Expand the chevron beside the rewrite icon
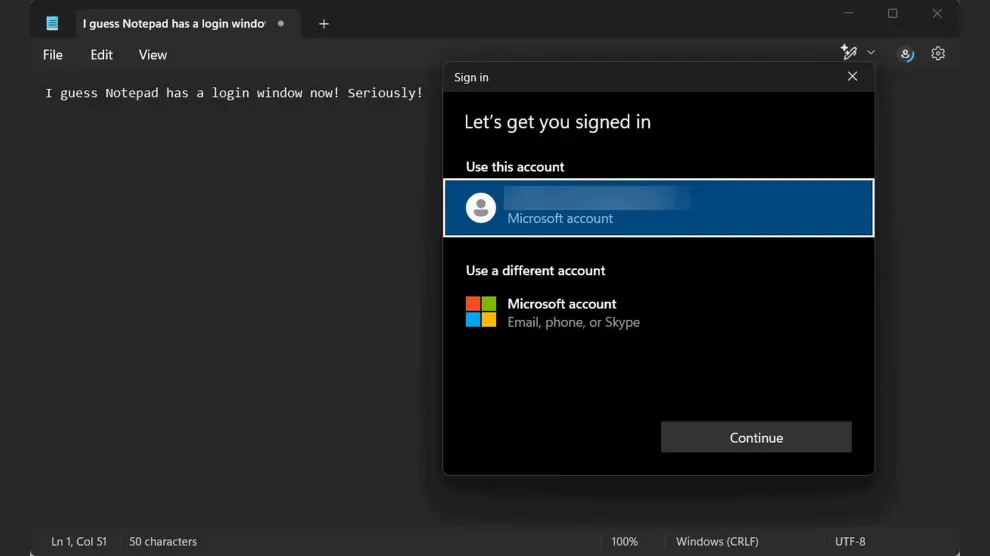 click(871, 53)
